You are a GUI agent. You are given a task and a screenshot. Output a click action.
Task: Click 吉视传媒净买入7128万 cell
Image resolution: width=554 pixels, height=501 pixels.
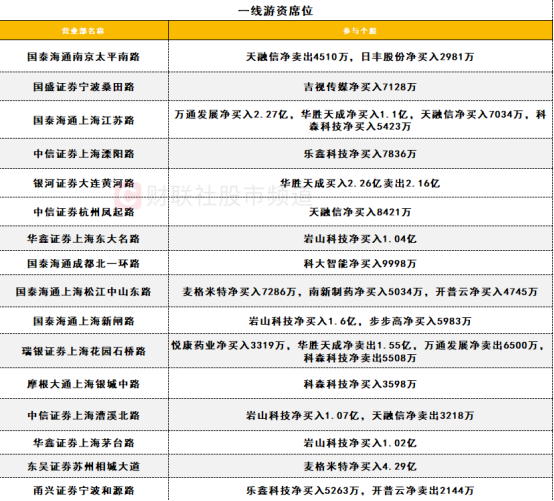pyautogui.click(x=360, y=87)
